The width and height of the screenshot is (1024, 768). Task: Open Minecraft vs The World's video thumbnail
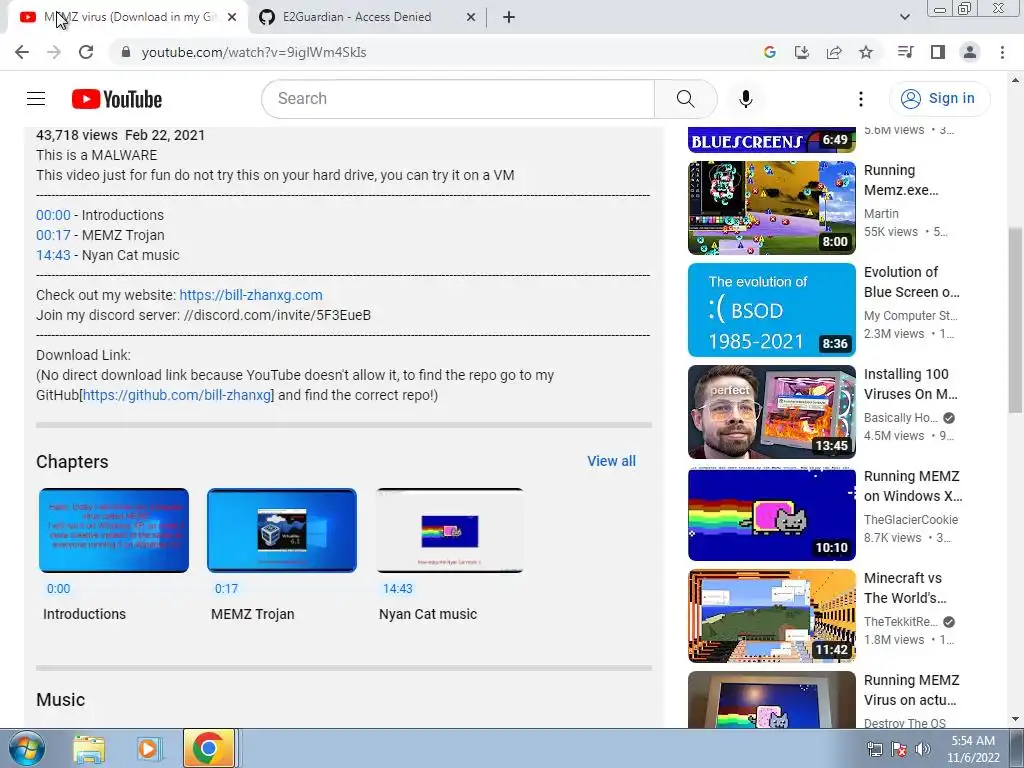coord(771,616)
